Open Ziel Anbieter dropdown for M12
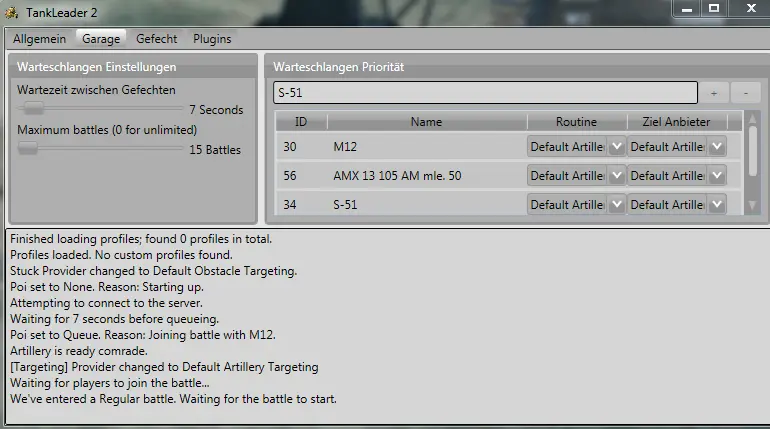Screen dimensions: 770x429 (x=717, y=147)
